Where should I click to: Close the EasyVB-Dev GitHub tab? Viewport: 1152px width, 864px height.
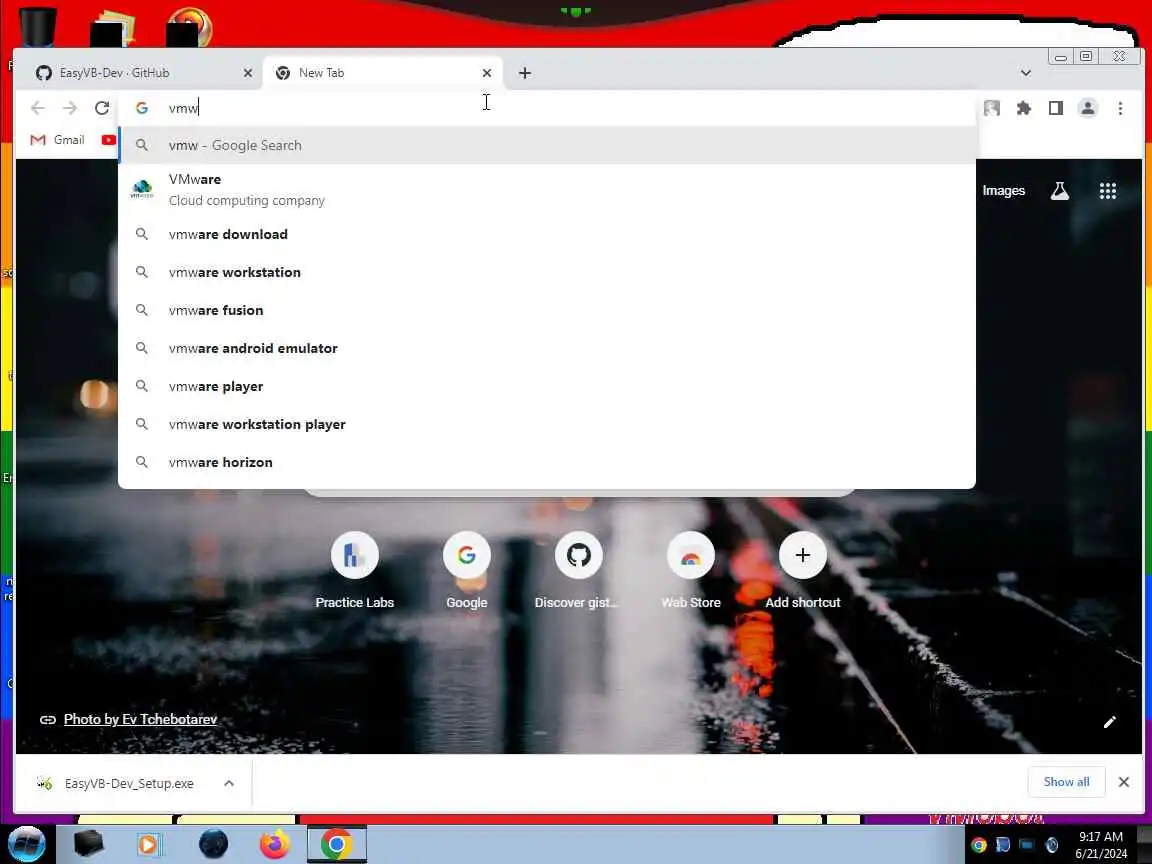248,73
